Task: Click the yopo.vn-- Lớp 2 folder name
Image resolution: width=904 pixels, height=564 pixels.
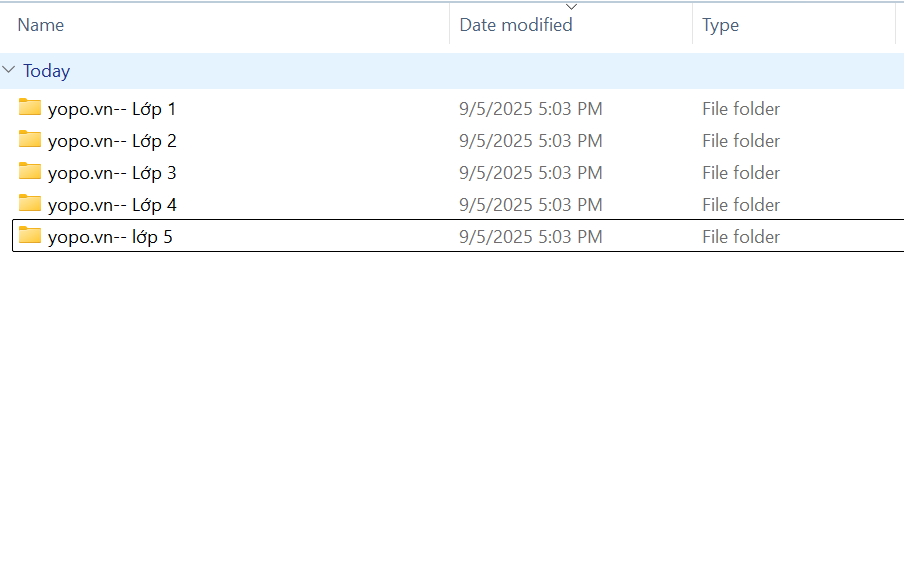Action: point(112,141)
